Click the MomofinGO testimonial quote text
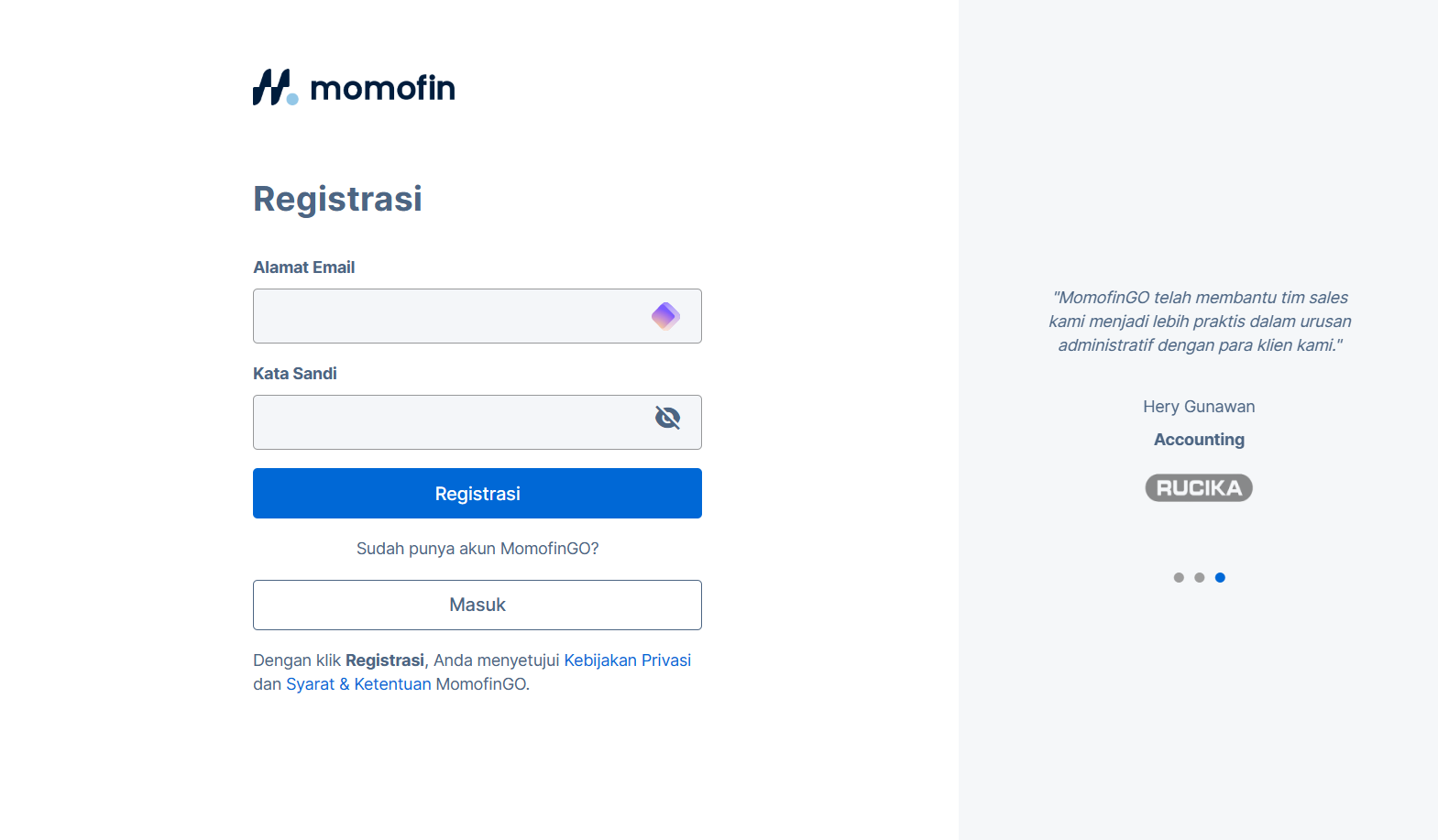 pyautogui.click(x=1200, y=322)
